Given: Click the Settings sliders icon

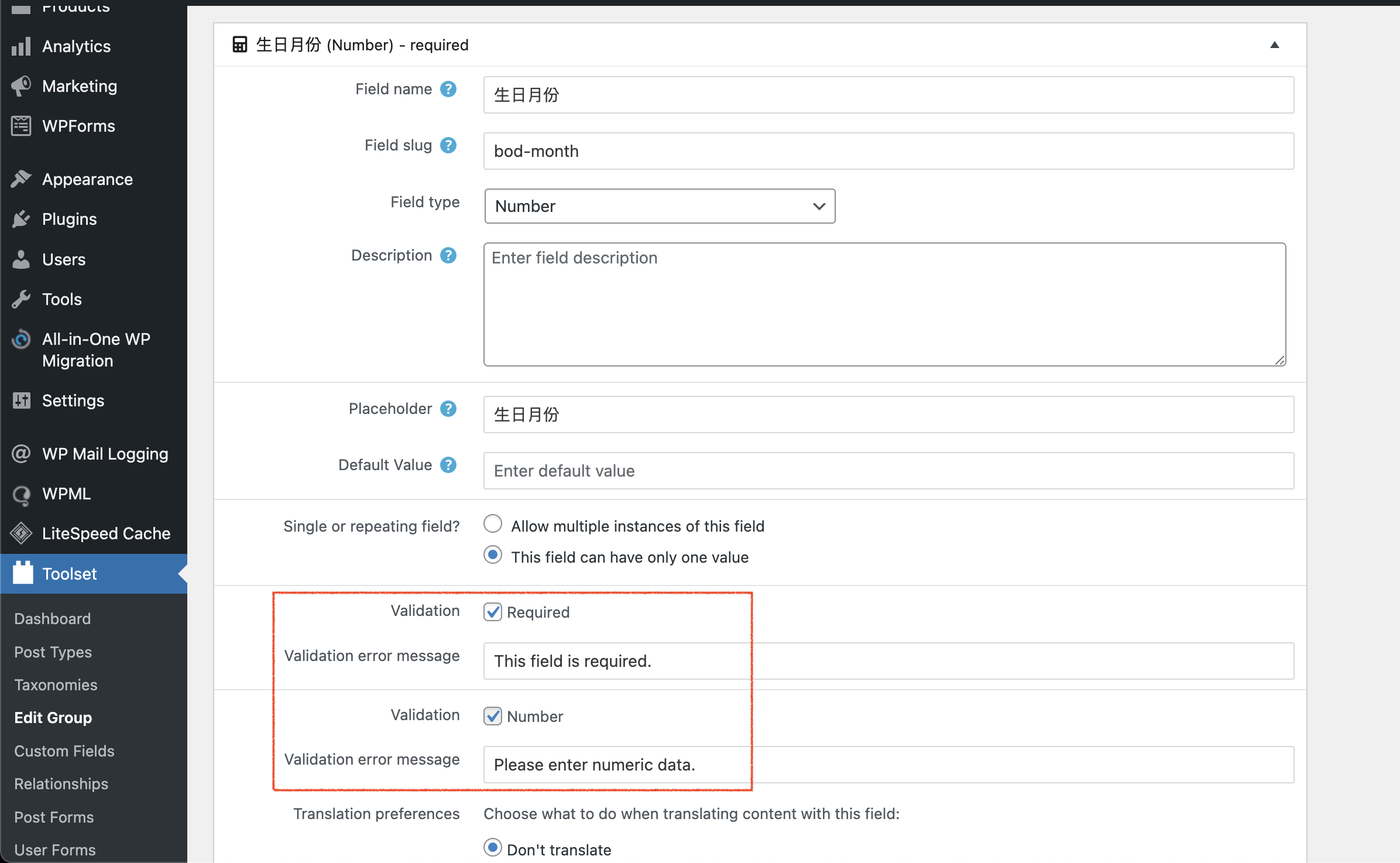Looking at the screenshot, I should tap(21, 400).
